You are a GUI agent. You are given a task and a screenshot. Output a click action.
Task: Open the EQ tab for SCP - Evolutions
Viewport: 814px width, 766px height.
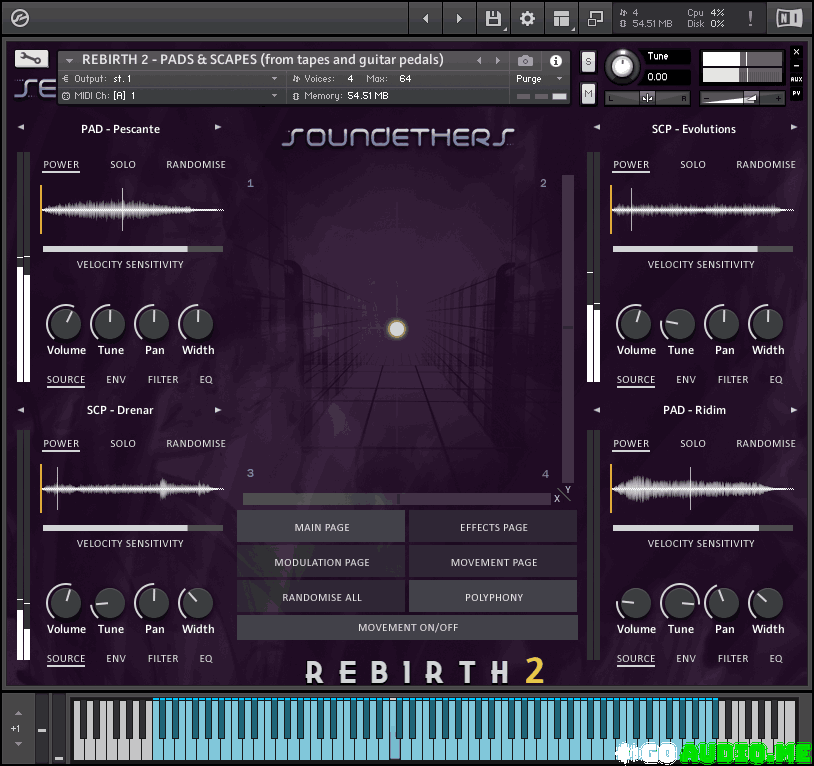coord(776,380)
